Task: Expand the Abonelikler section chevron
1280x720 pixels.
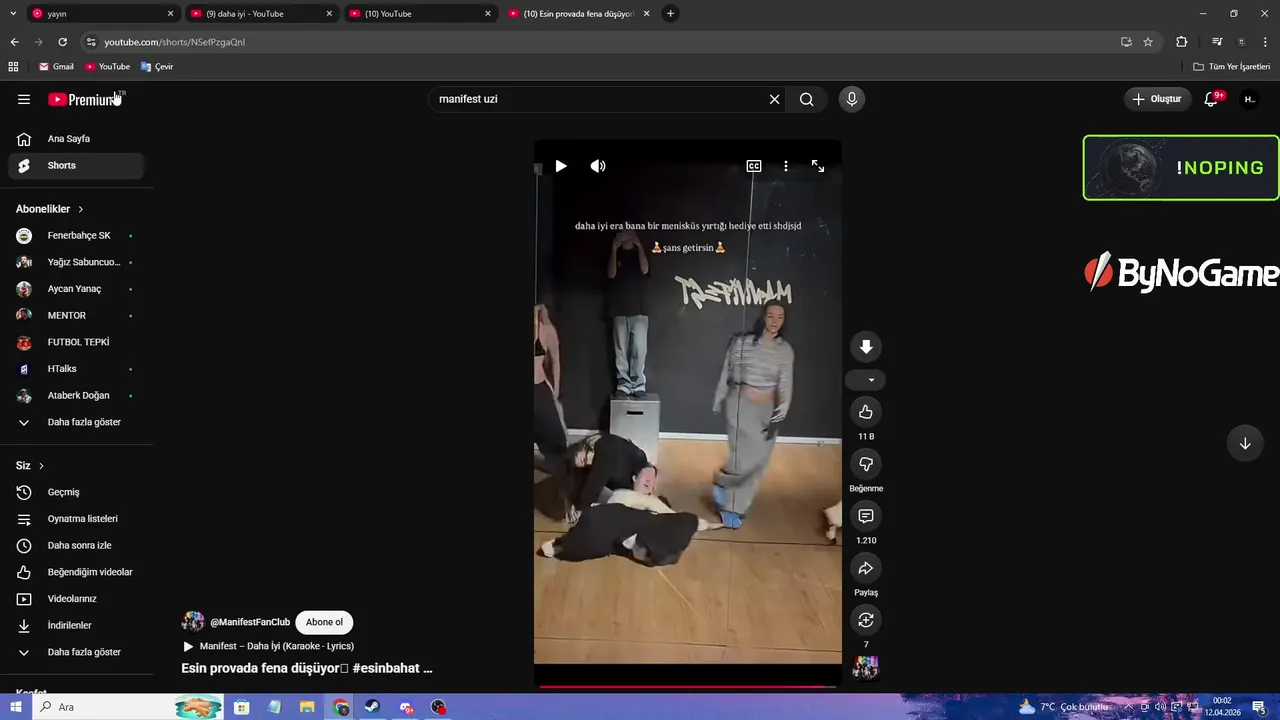Action: click(81, 209)
